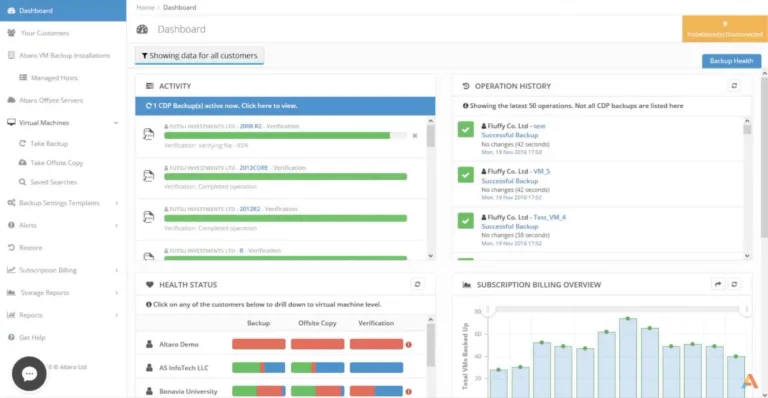Click green checkmark for Fluffy Co. test
Viewport: 768px width, 398px height.
tap(465, 129)
